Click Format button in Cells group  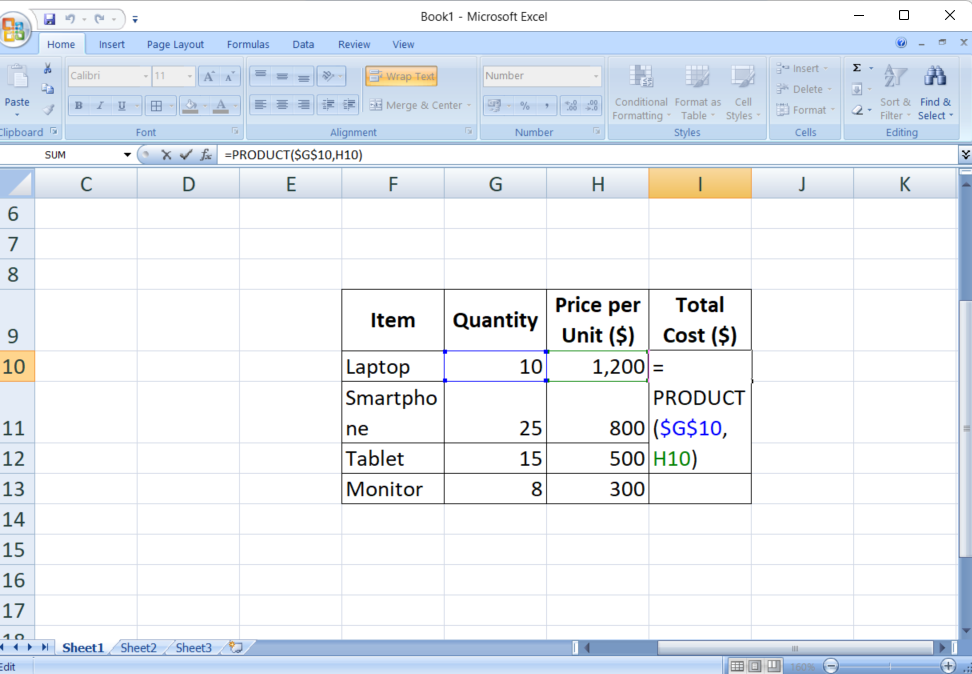(805, 110)
